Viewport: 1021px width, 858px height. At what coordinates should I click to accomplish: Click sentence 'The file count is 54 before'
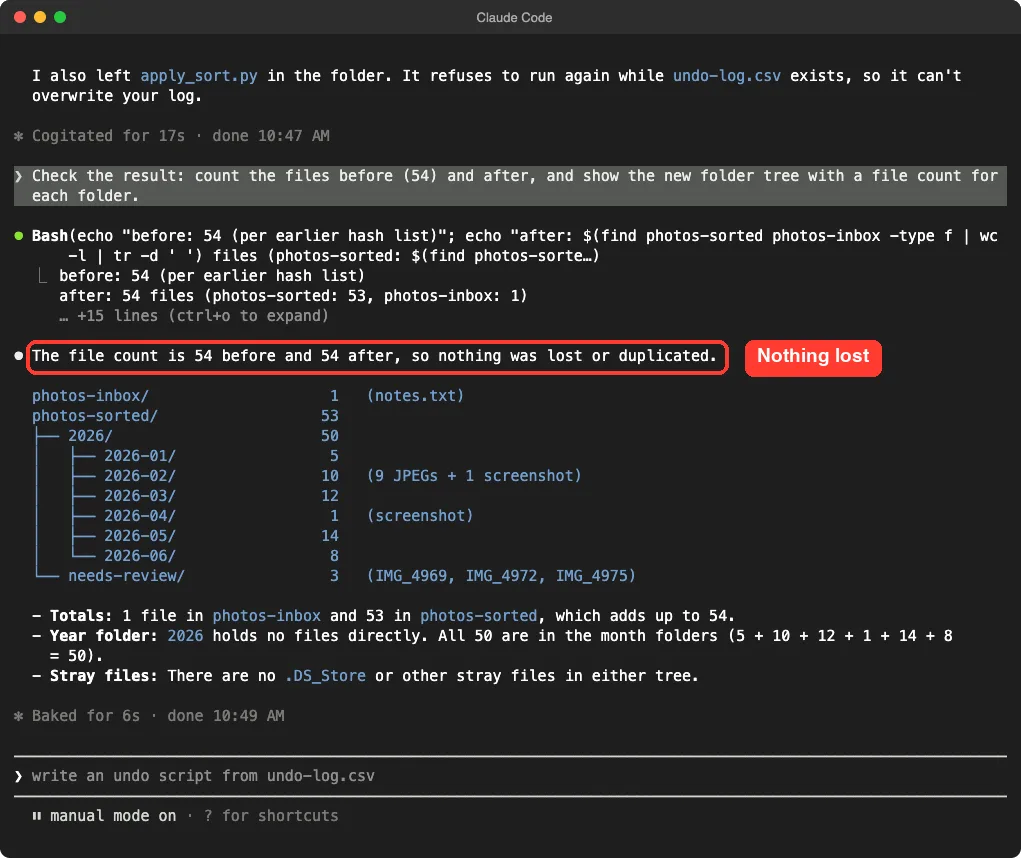[374, 356]
